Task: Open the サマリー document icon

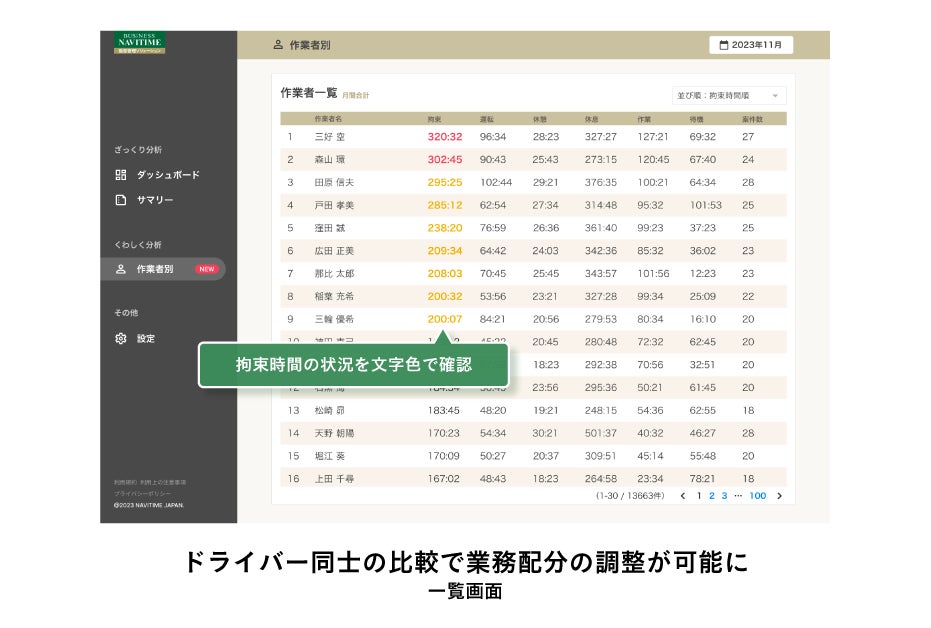Action: (121, 199)
